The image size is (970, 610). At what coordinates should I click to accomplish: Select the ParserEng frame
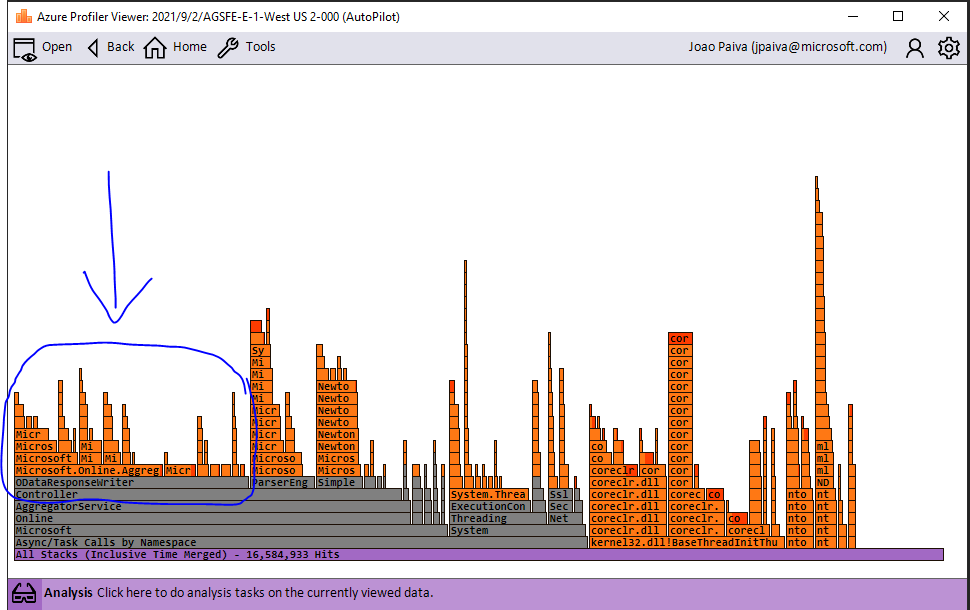(x=283, y=483)
